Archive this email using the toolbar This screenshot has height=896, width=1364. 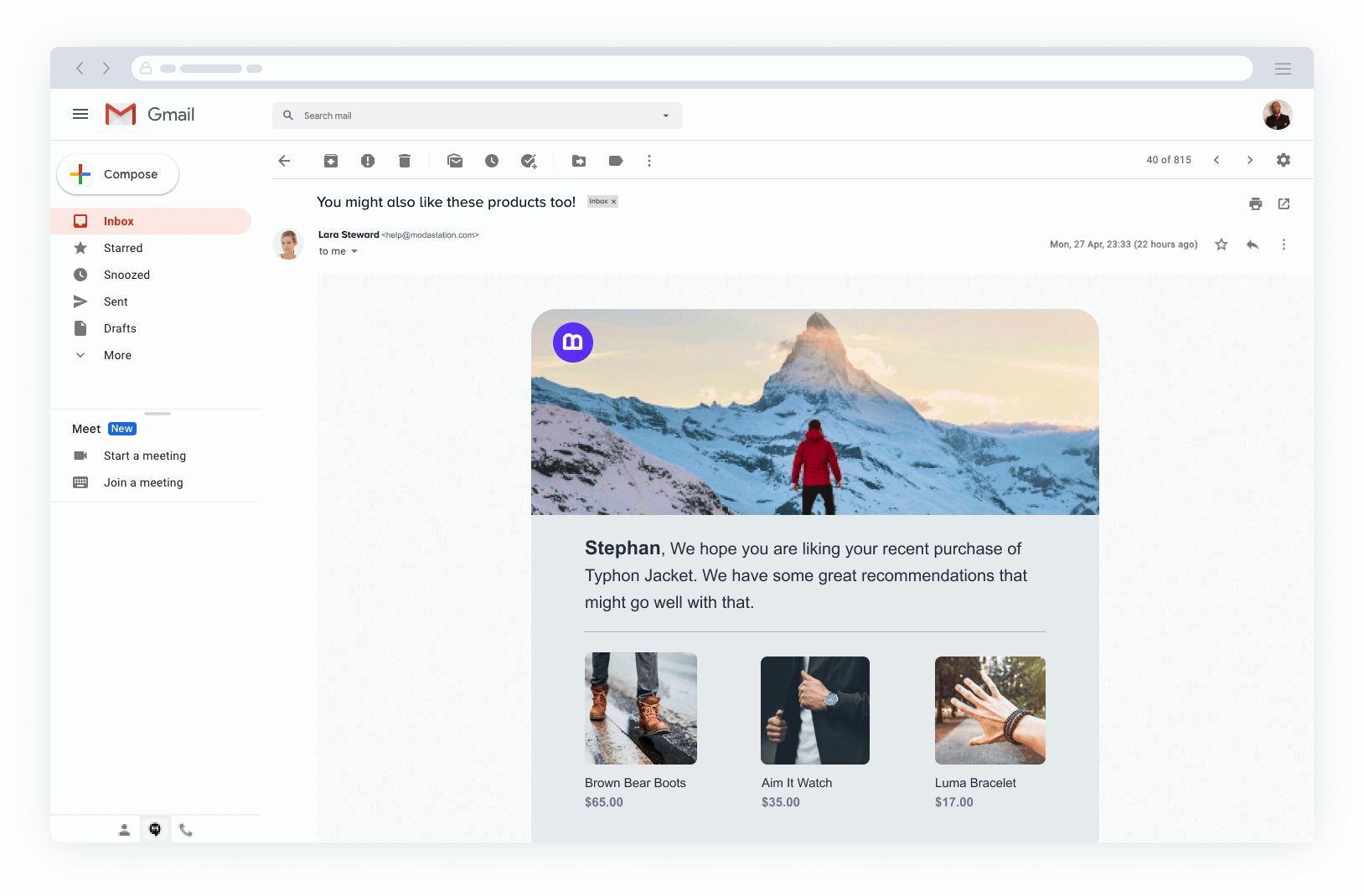[x=331, y=161]
